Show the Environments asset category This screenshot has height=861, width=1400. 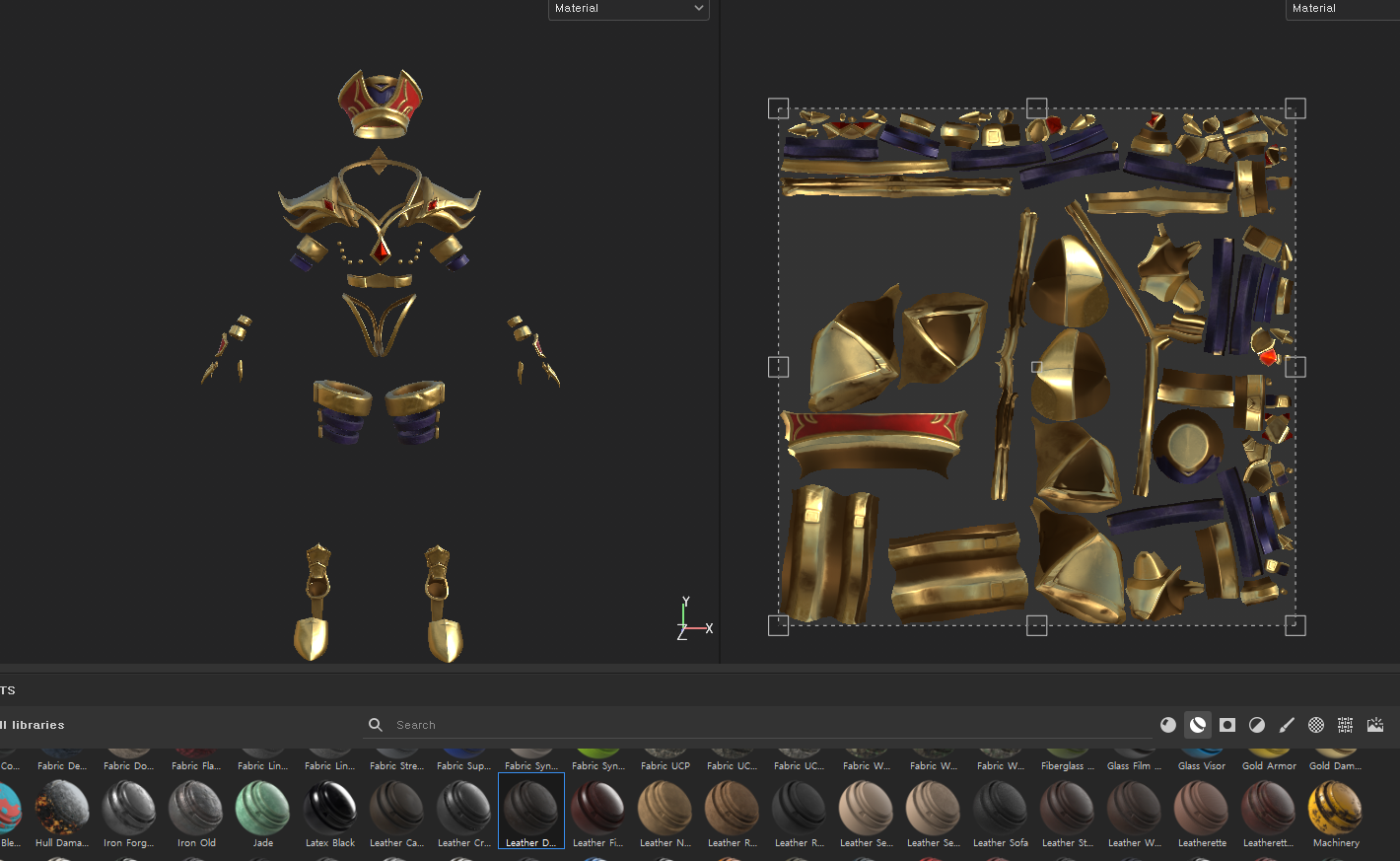click(x=1375, y=725)
